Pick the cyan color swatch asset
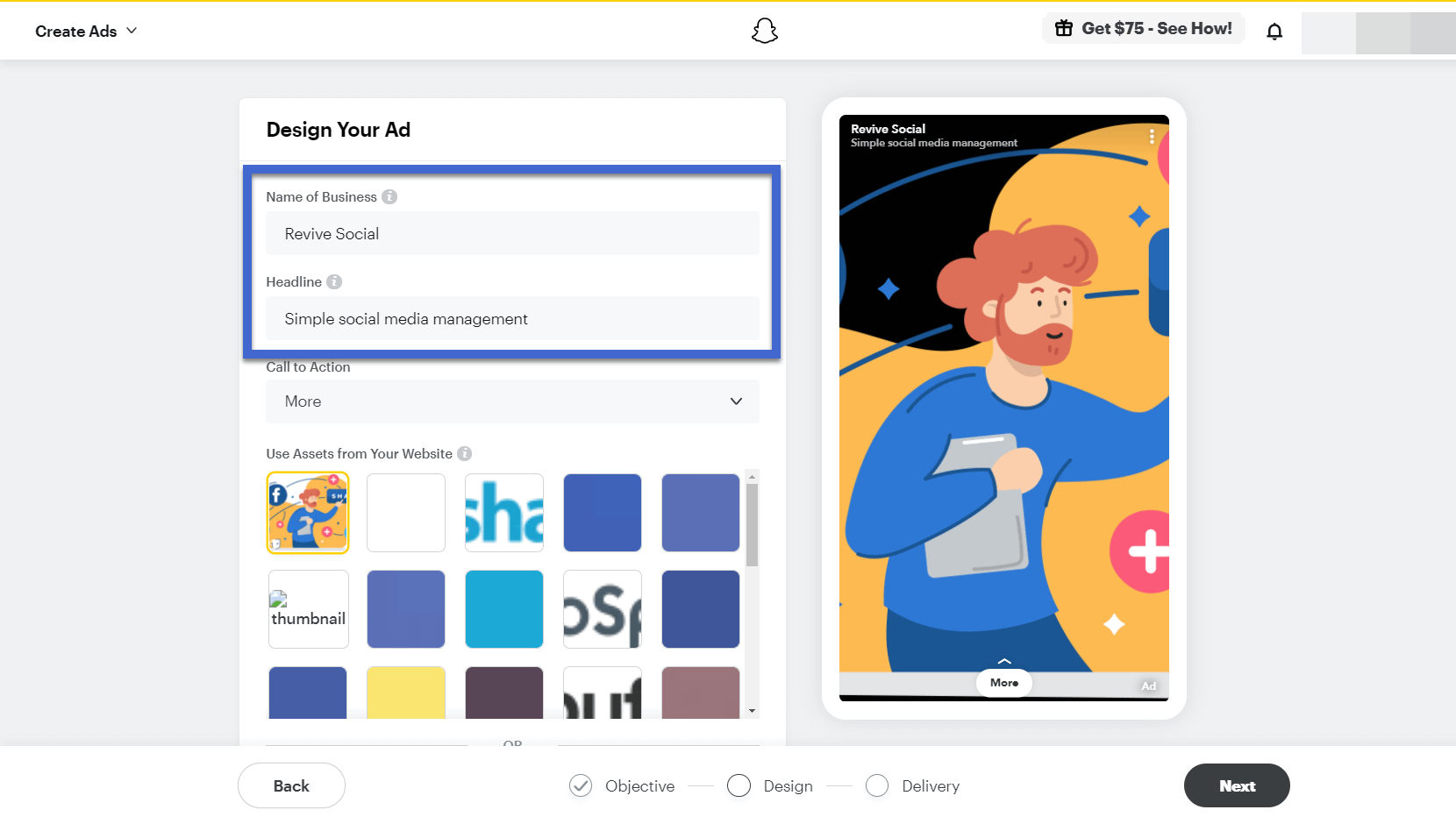This screenshot has height=824, width=1456. pyautogui.click(x=504, y=609)
